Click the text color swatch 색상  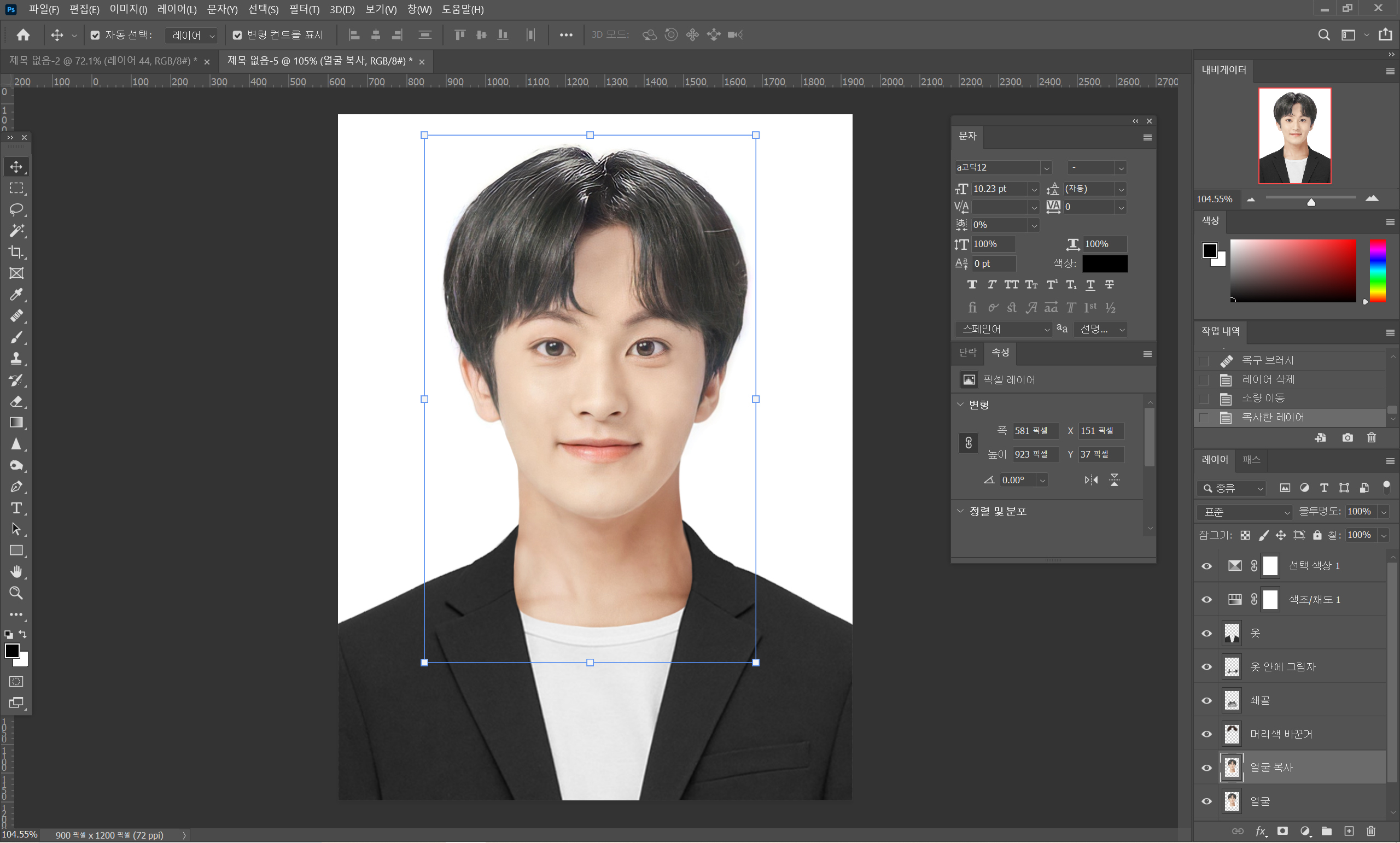click(1104, 264)
